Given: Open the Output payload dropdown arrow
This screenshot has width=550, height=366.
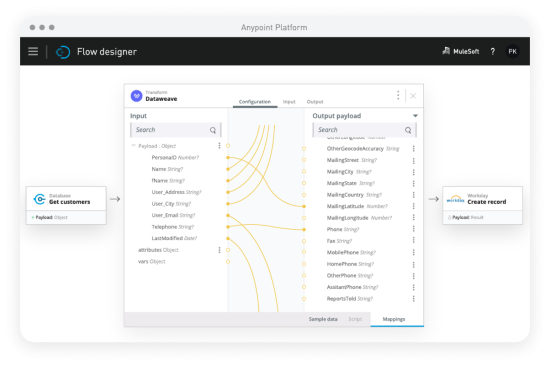Looking at the screenshot, I should (415, 116).
